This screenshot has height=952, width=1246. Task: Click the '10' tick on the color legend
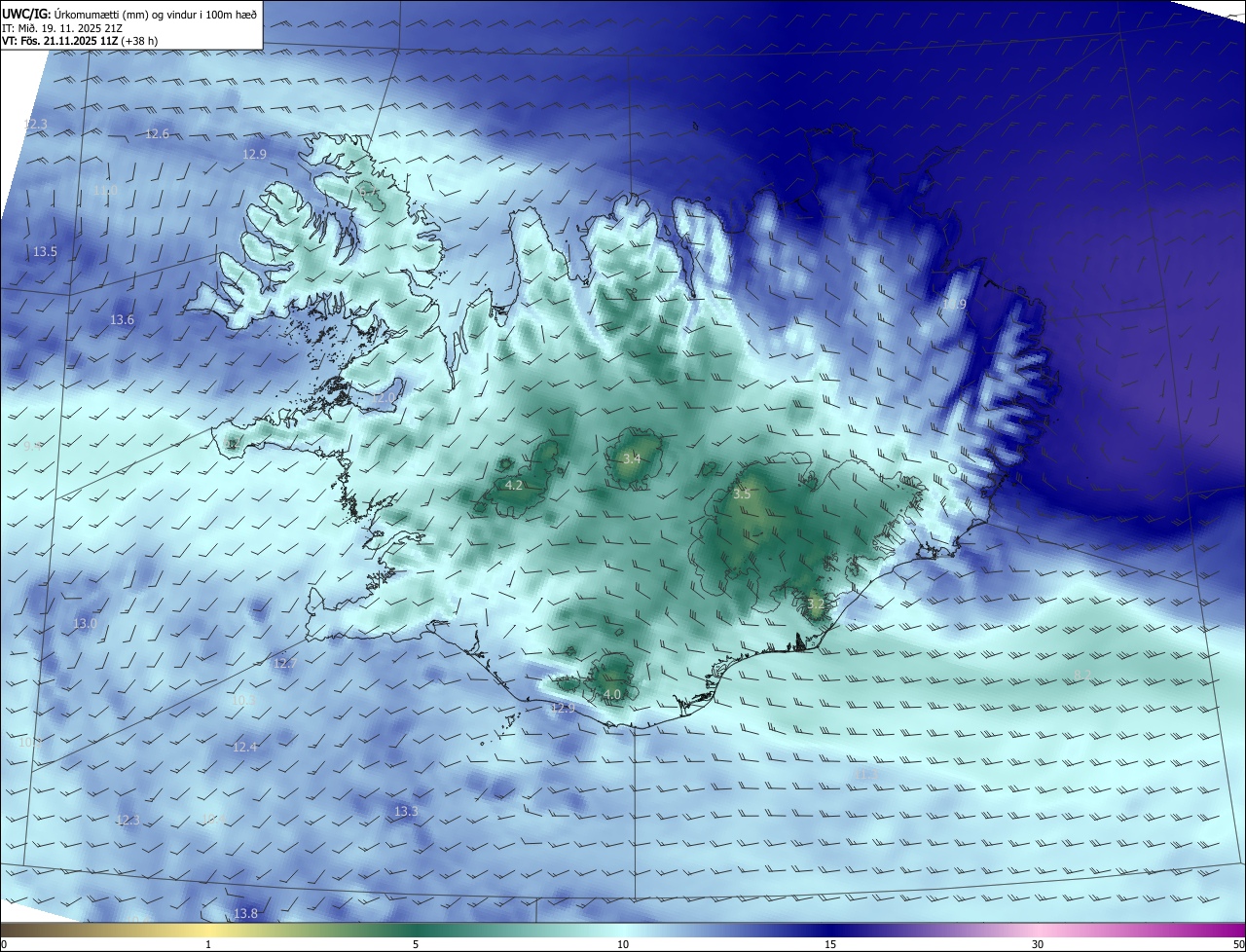[x=623, y=945]
